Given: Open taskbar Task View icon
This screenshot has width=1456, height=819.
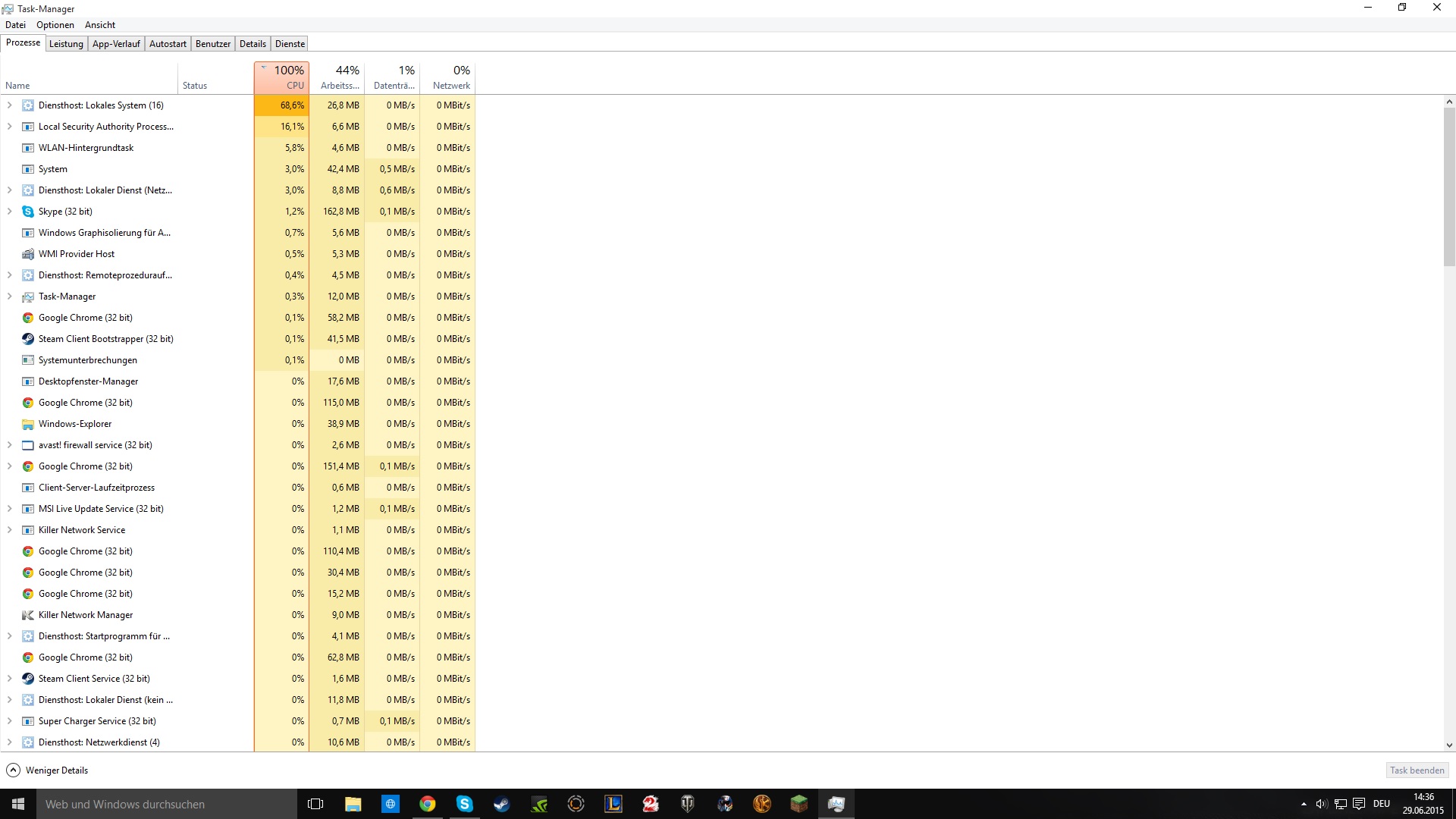Looking at the screenshot, I should (315, 804).
